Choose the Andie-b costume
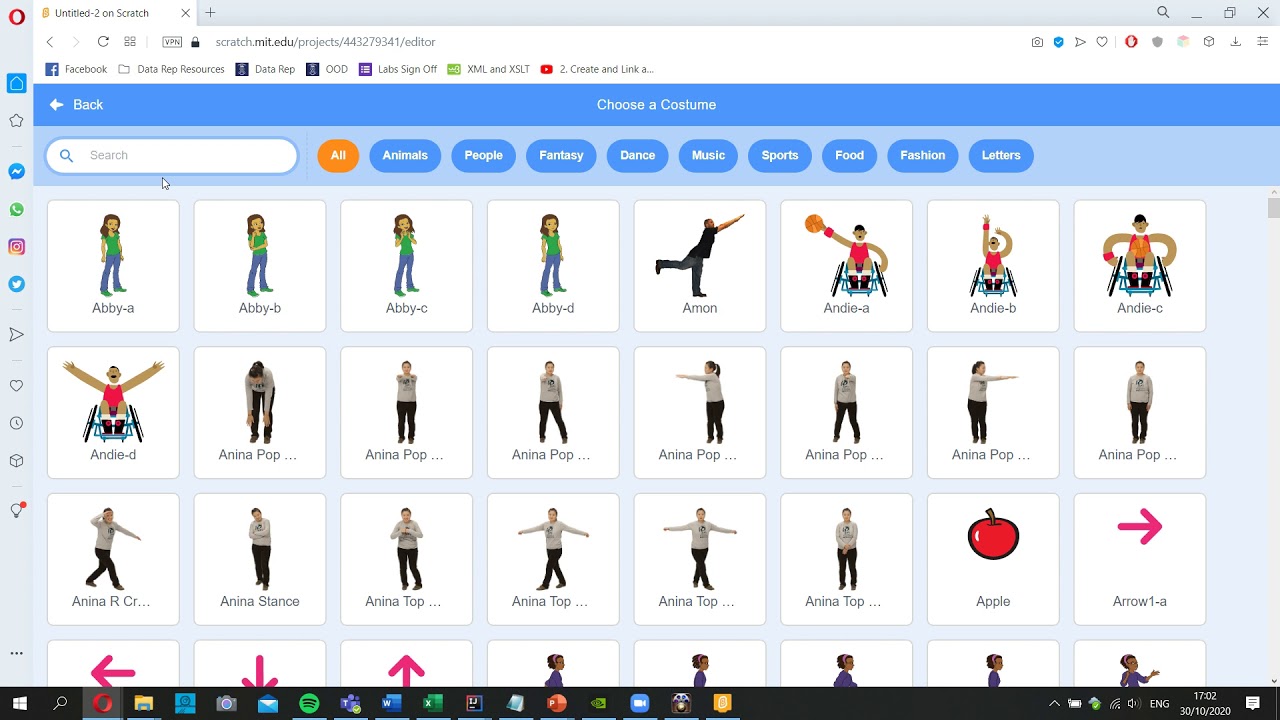Image resolution: width=1280 pixels, height=720 pixels. pos(993,265)
